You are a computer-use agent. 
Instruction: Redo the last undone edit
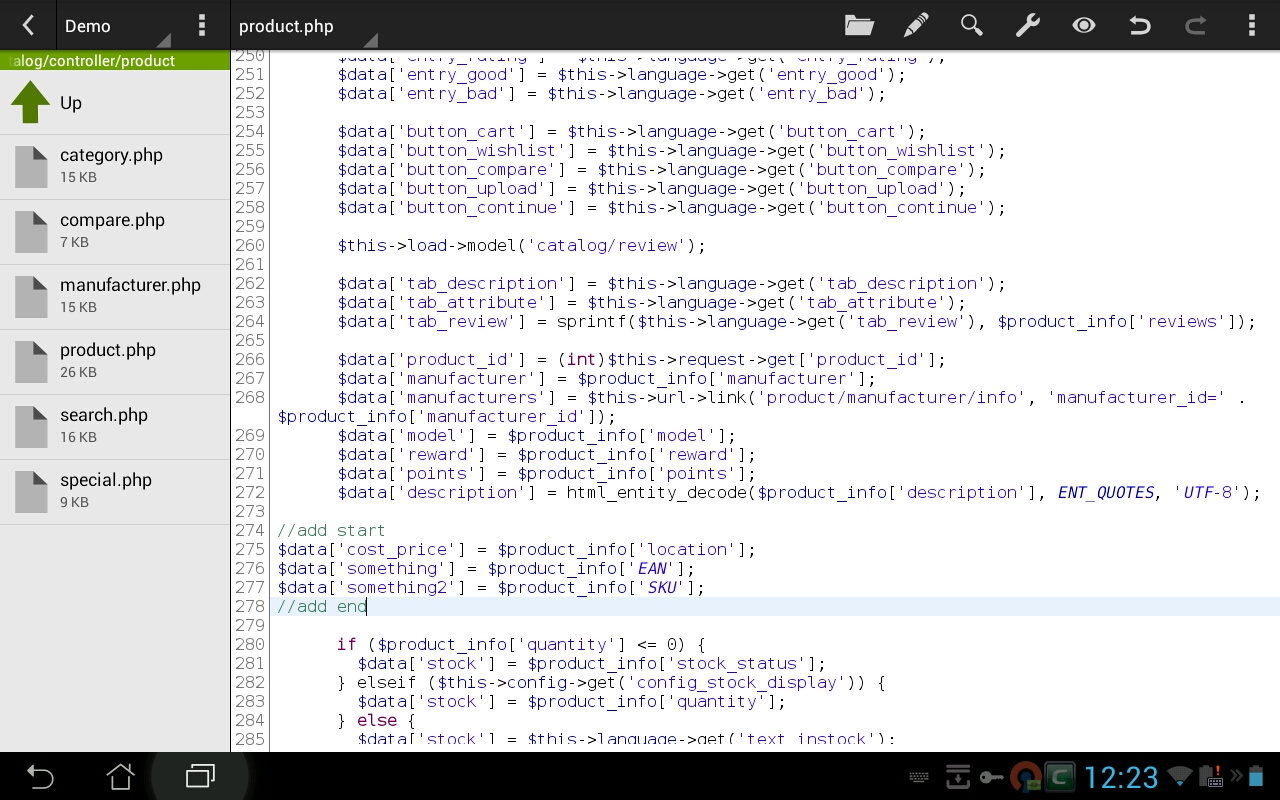click(1195, 26)
